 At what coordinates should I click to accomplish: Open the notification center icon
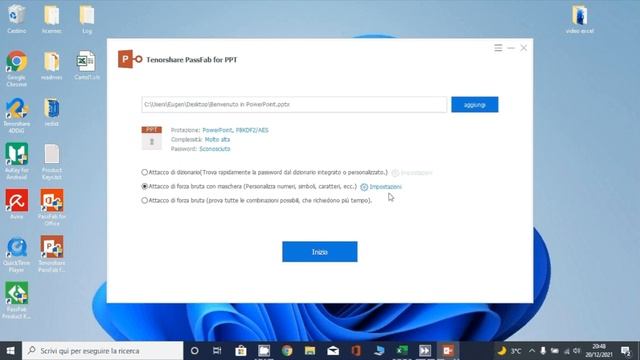click(x=626, y=351)
